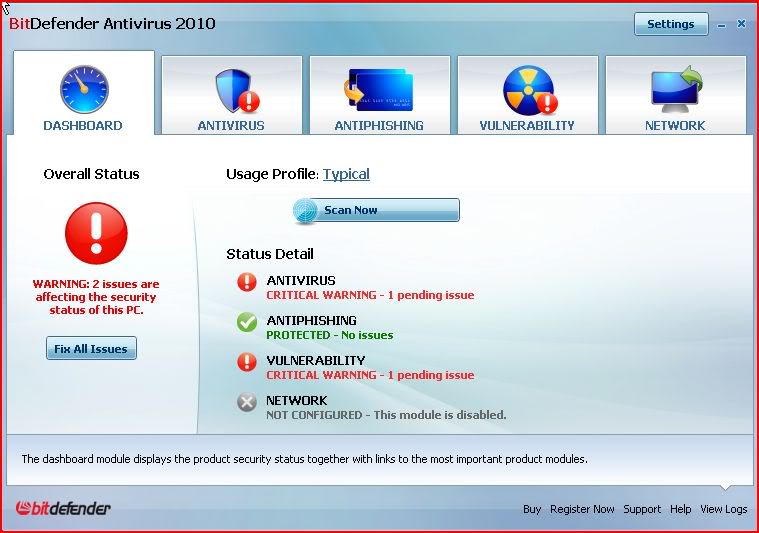Click the bitdefender logo at the bottom
The height and width of the screenshot is (533, 759).
tap(63, 508)
